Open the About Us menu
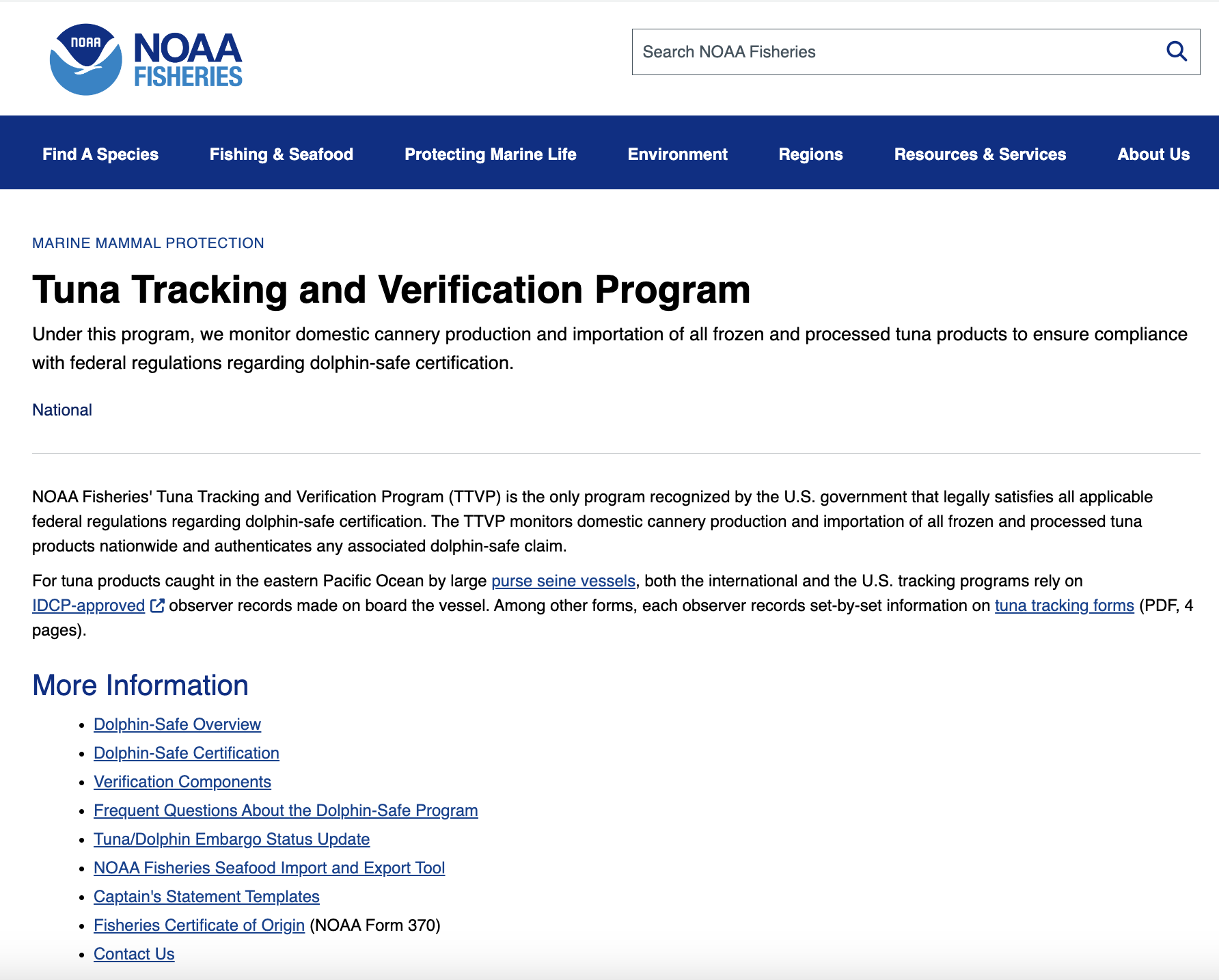Screen dimensions: 1219x980 tap(1153, 154)
